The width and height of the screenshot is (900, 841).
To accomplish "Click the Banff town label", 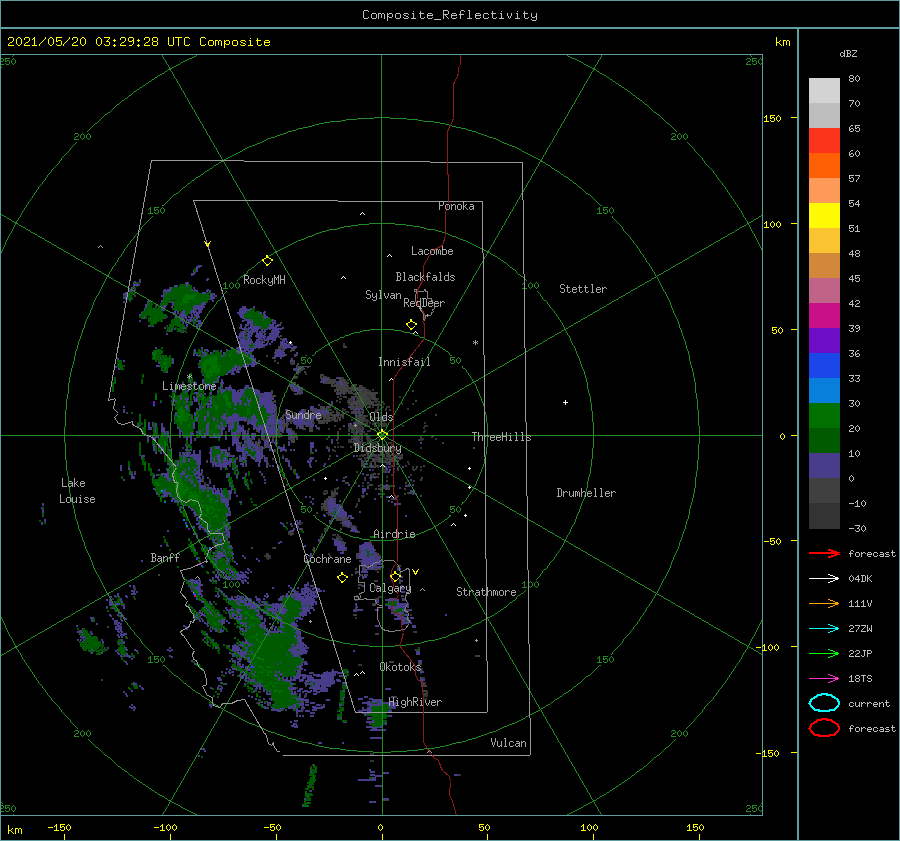I will pos(165,558).
